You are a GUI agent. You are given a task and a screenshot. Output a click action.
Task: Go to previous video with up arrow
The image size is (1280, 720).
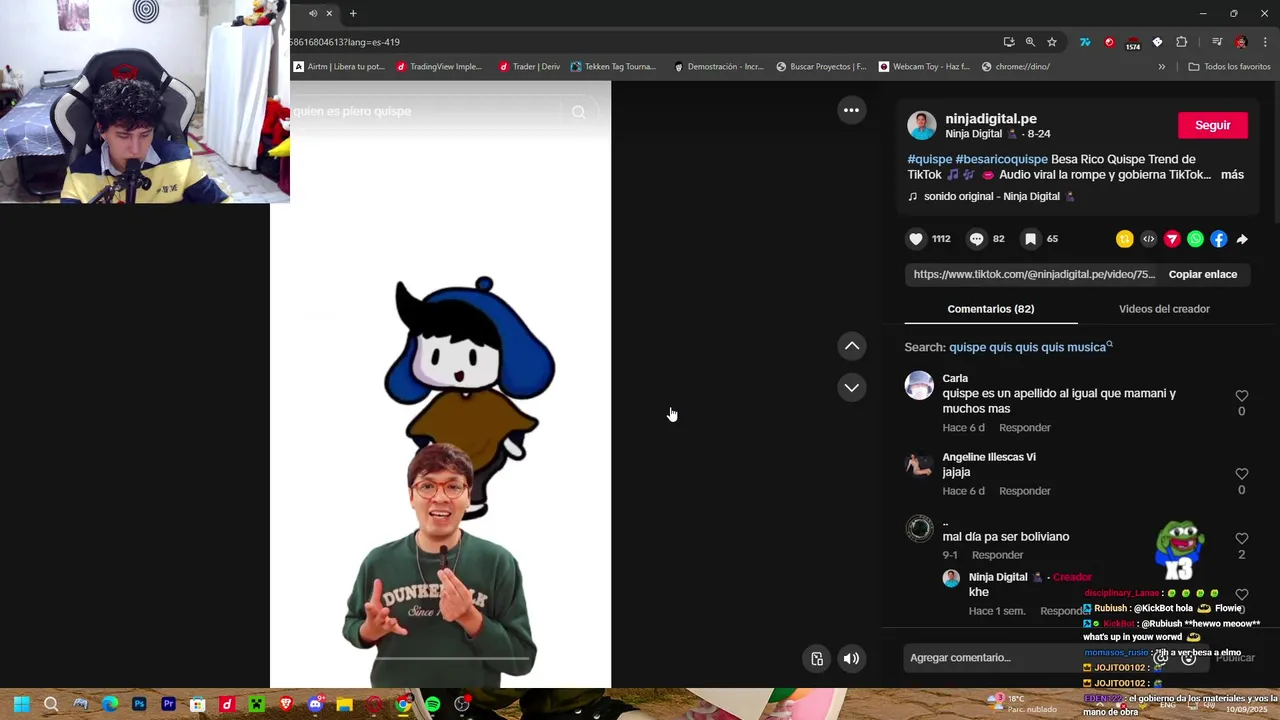click(x=852, y=346)
